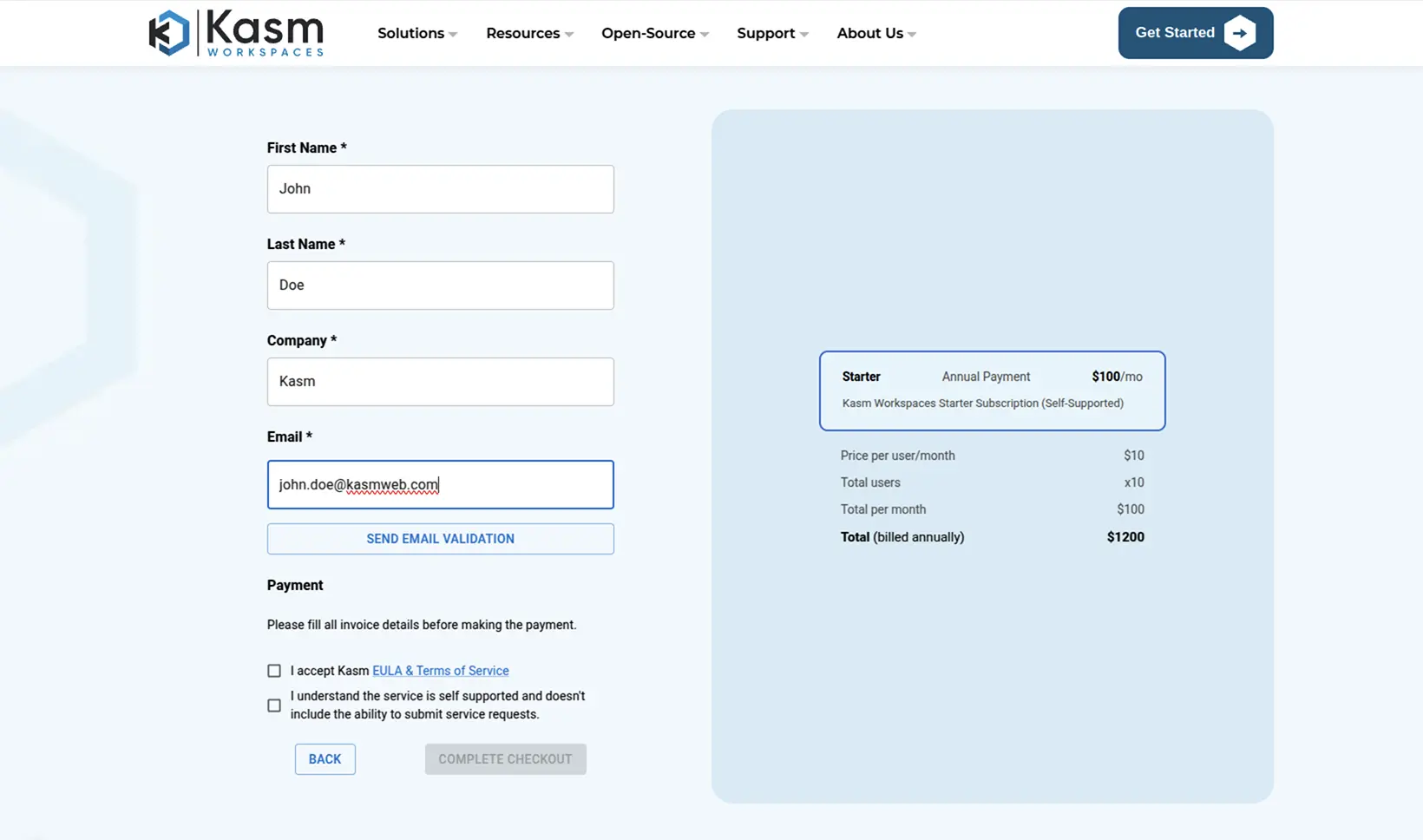
Task: Click the Complete Checkout button
Action: [x=505, y=759]
